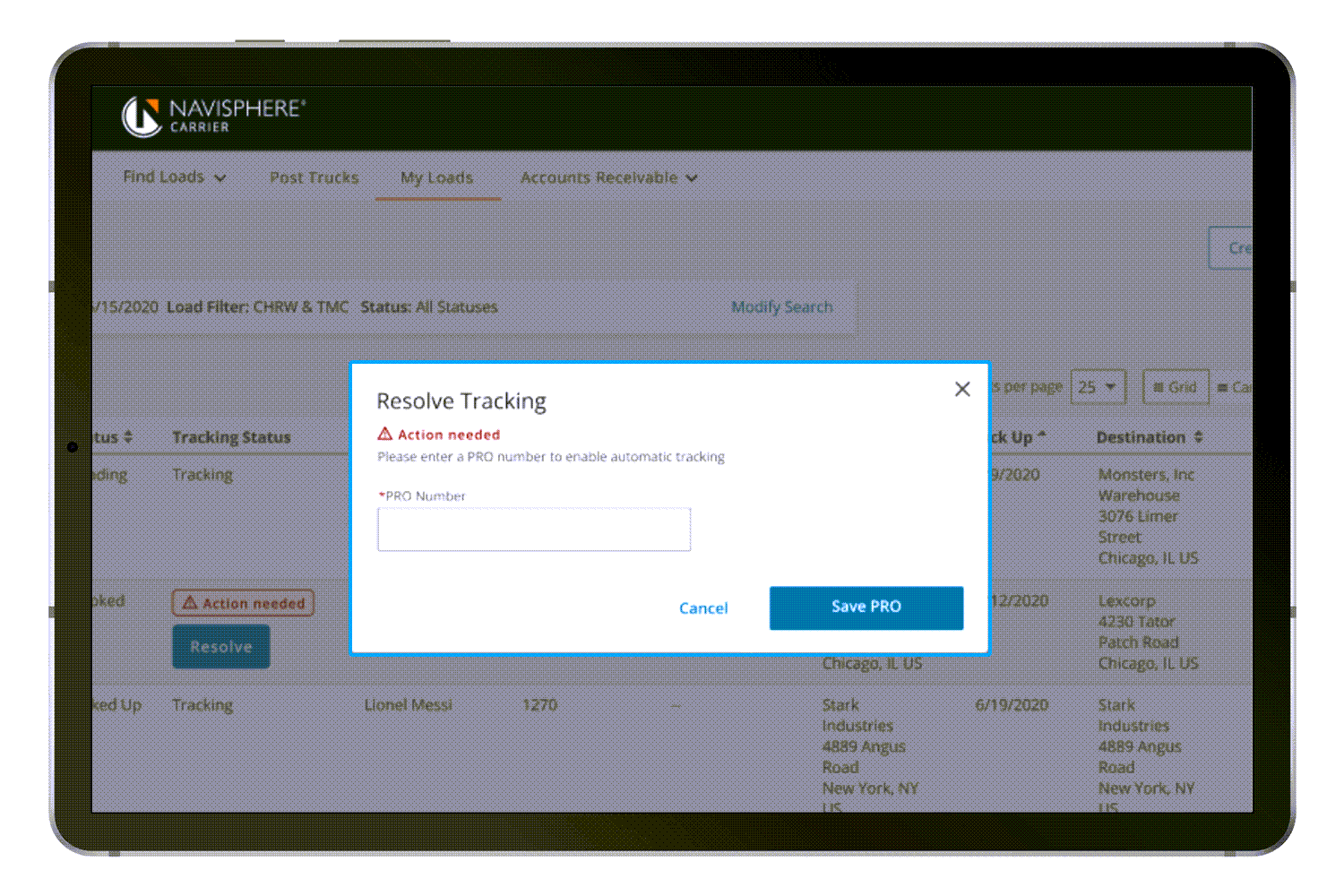Open the 25 results per page dropdown
Screen dimensions: 1344x896
[1098, 387]
